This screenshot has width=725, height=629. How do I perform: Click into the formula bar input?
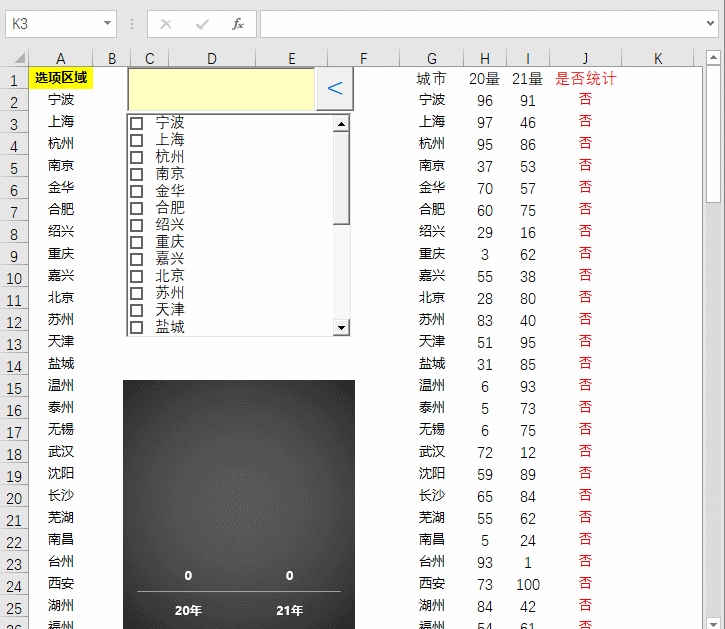pyautogui.click(x=481, y=24)
